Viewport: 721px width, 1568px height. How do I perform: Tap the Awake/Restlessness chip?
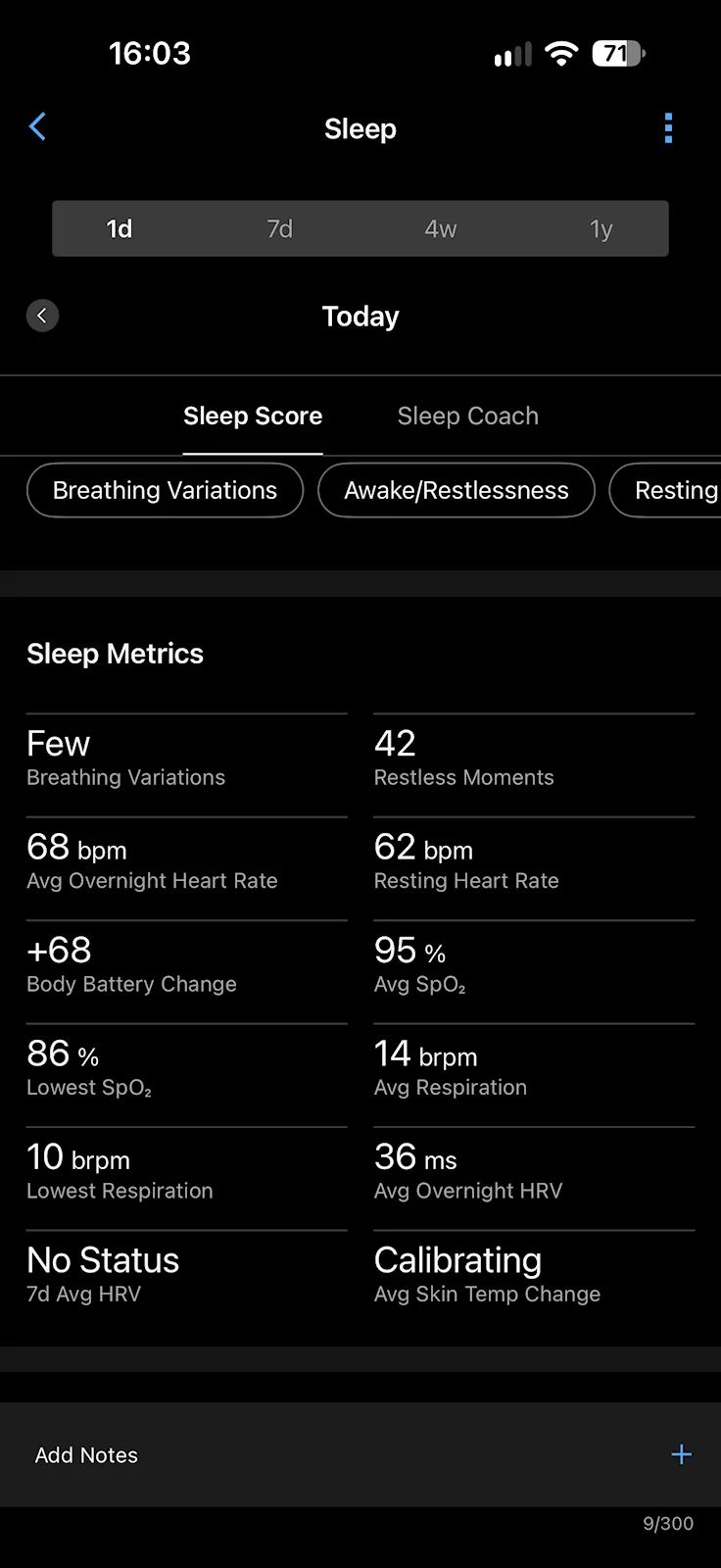[457, 490]
